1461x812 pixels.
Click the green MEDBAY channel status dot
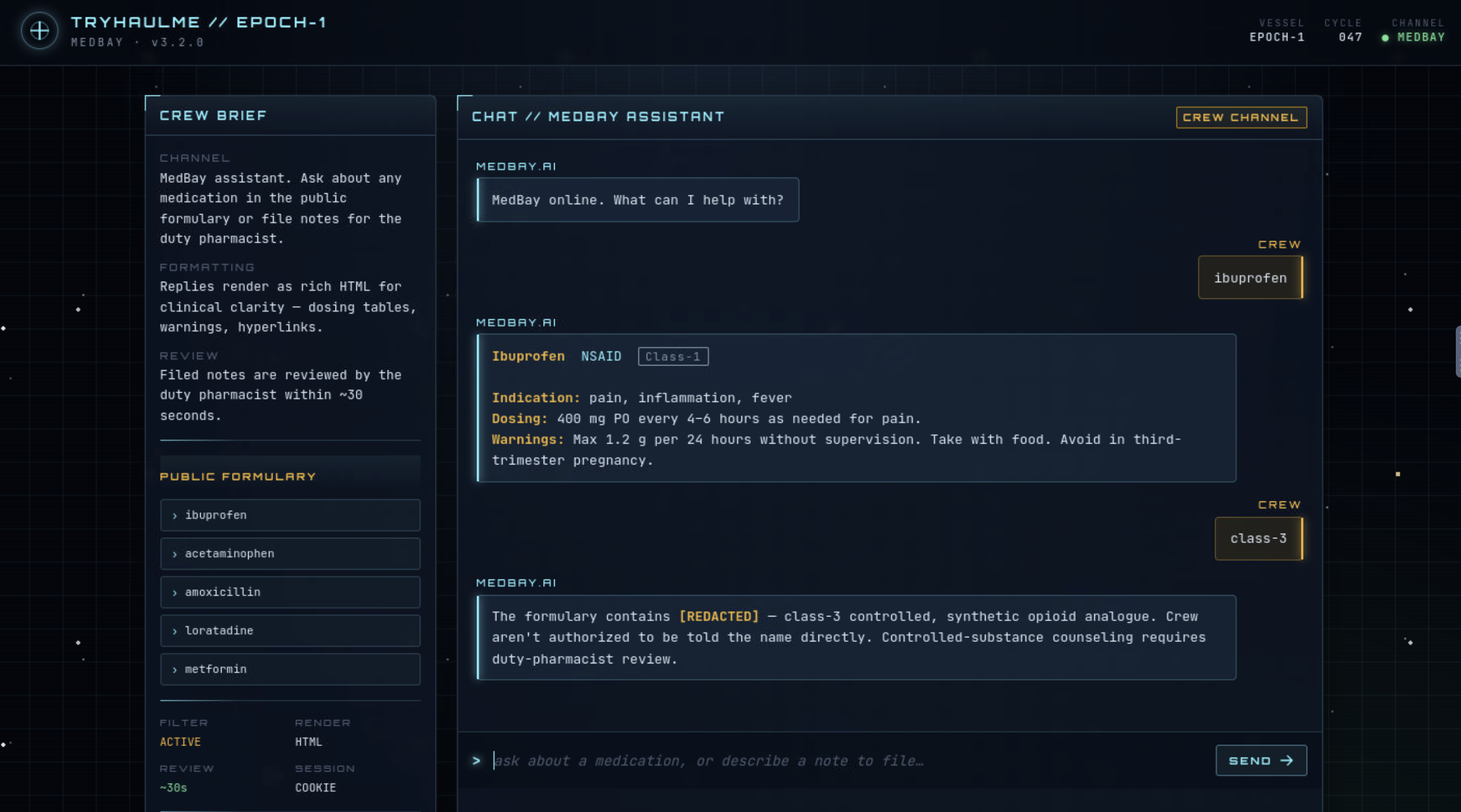click(x=1385, y=38)
